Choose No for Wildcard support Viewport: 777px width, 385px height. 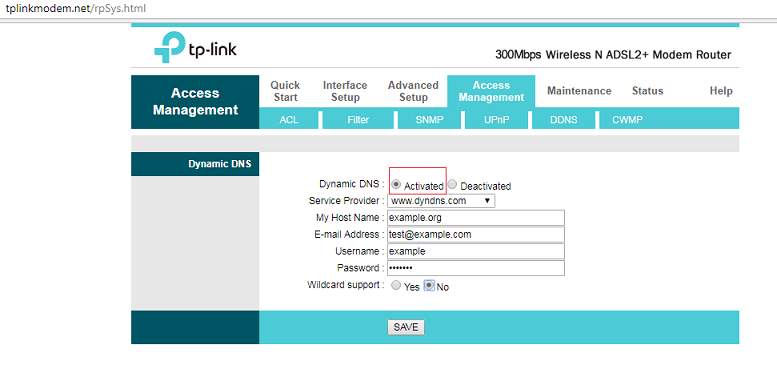click(429, 285)
